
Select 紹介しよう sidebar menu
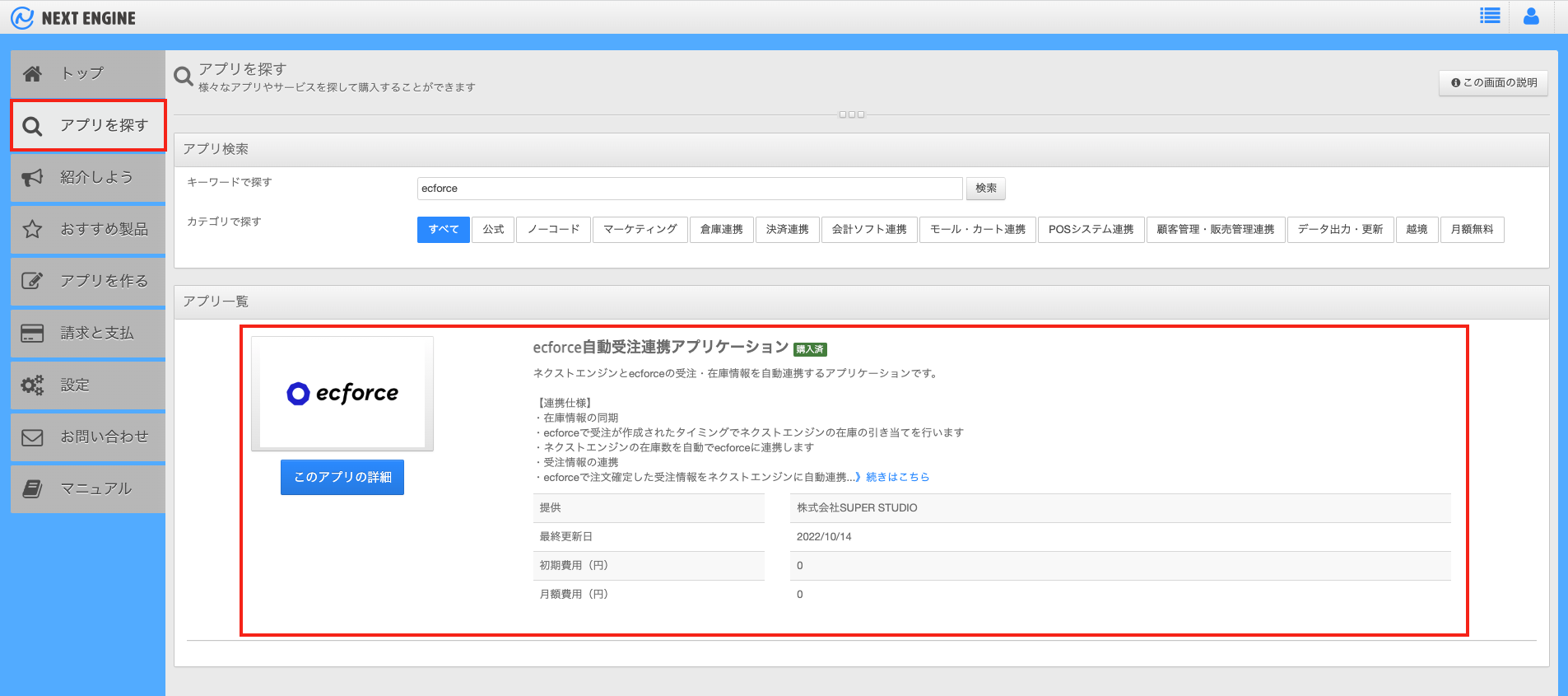tap(88, 177)
